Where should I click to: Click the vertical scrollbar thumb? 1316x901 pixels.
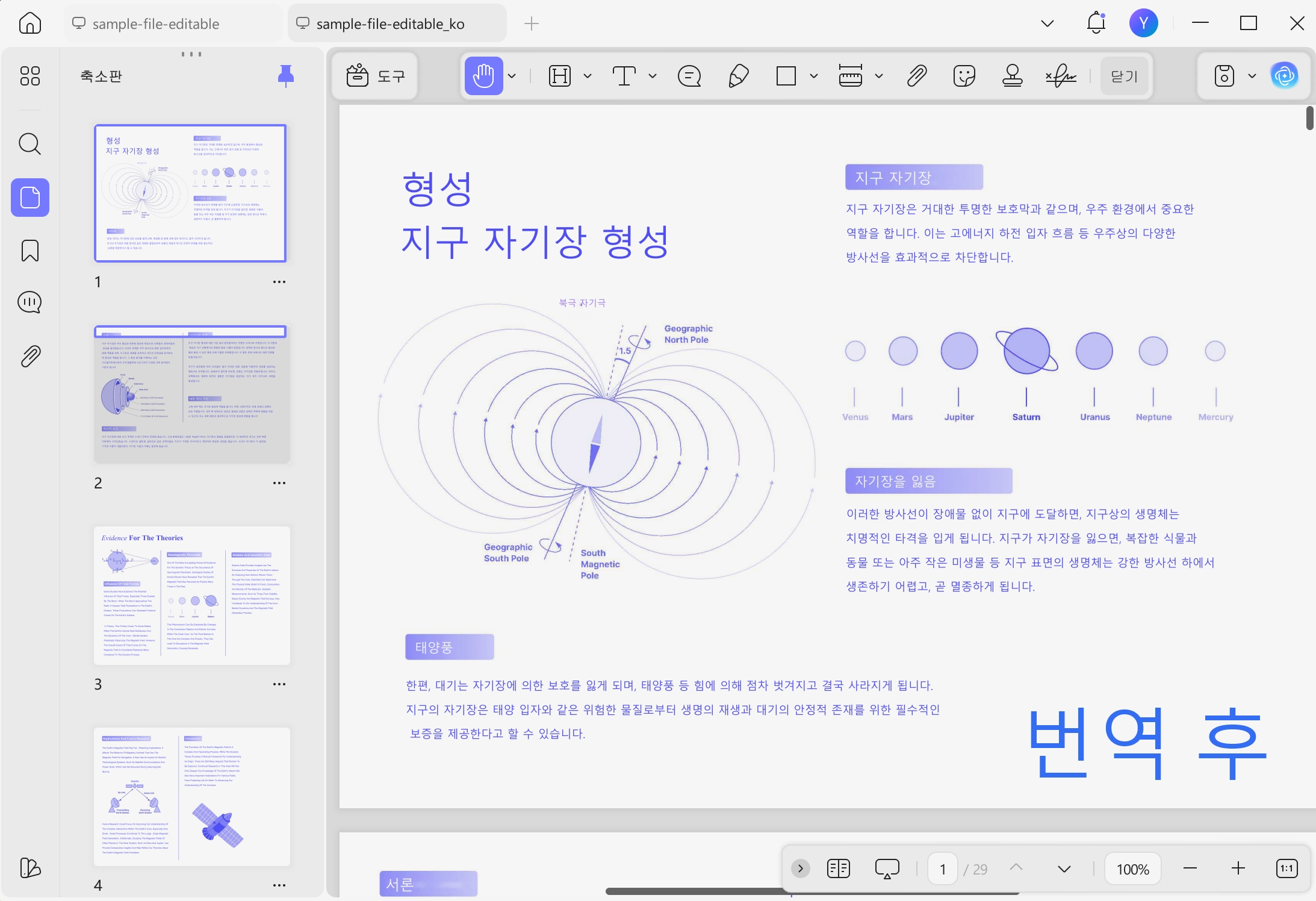[1310, 117]
